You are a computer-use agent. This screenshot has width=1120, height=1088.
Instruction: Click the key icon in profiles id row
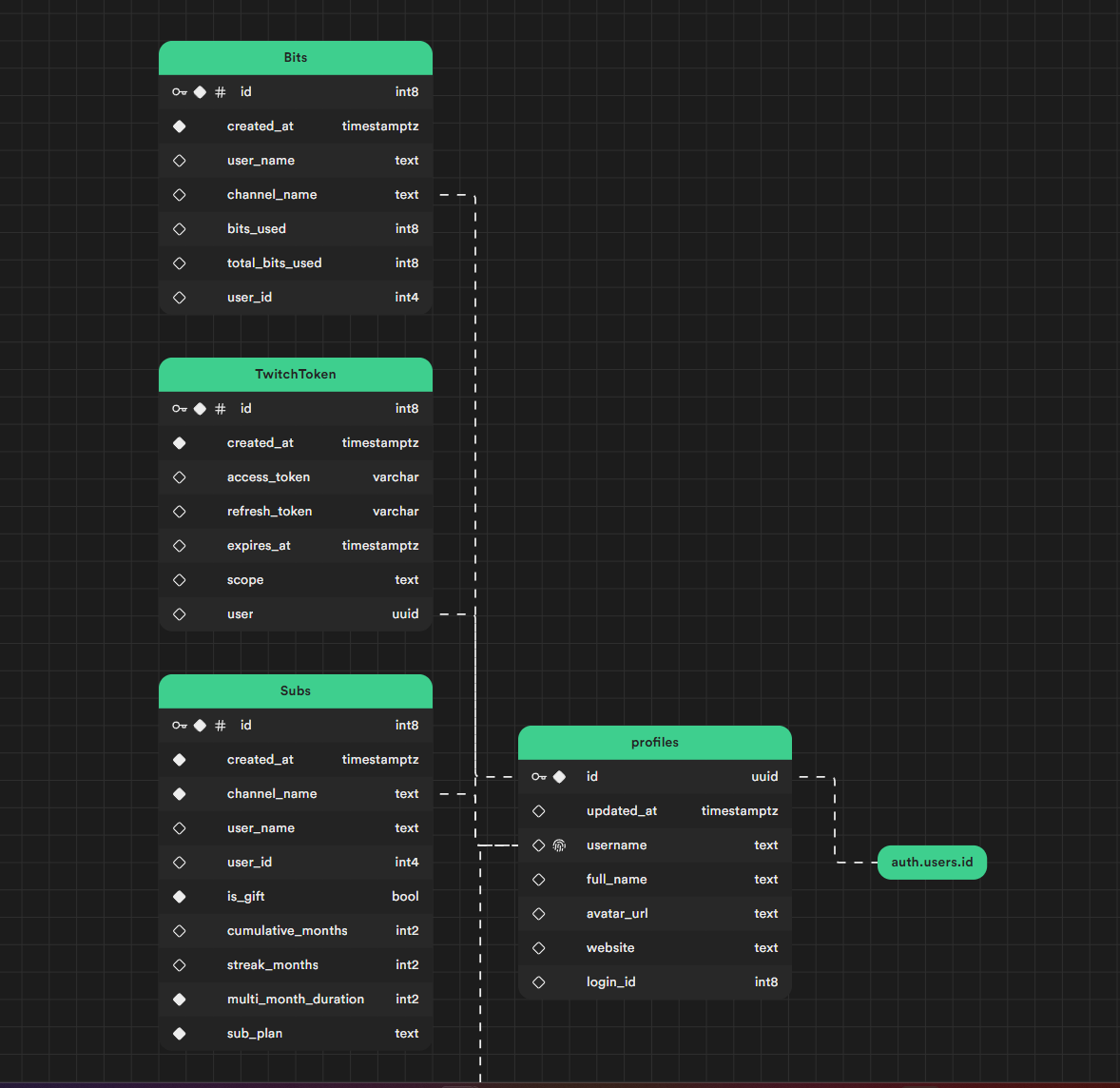coord(539,777)
